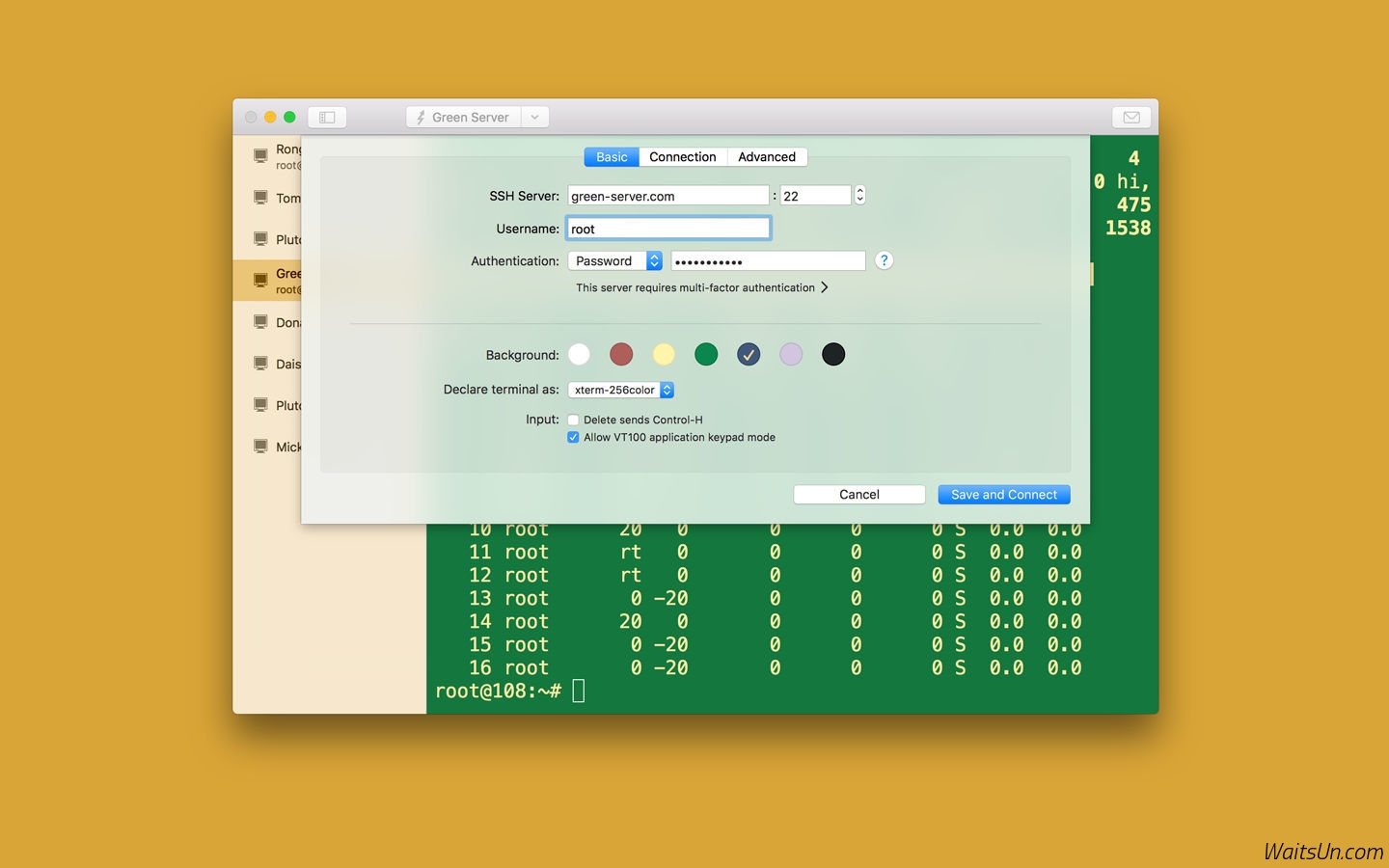The width and height of the screenshot is (1389, 868).
Task: Click the authentication help question mark
Action: point(884,260)
